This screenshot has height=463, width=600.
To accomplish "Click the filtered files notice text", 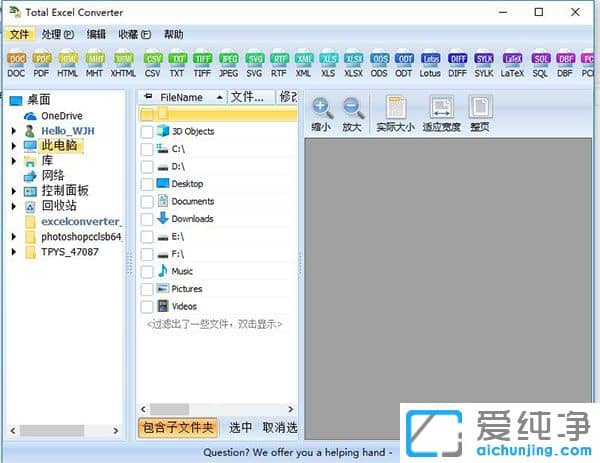I will (214, 324).
